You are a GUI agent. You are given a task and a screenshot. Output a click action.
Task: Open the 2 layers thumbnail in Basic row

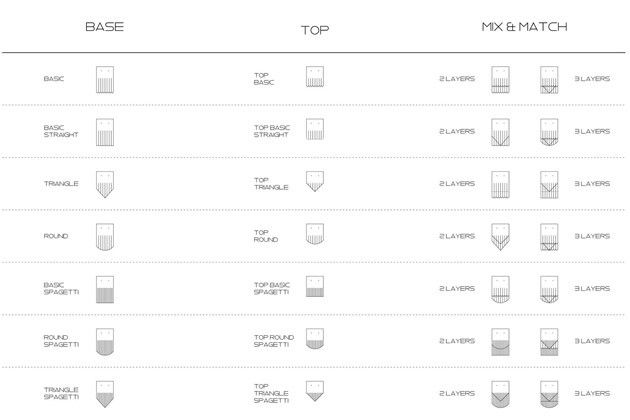[x=500, y=80]
